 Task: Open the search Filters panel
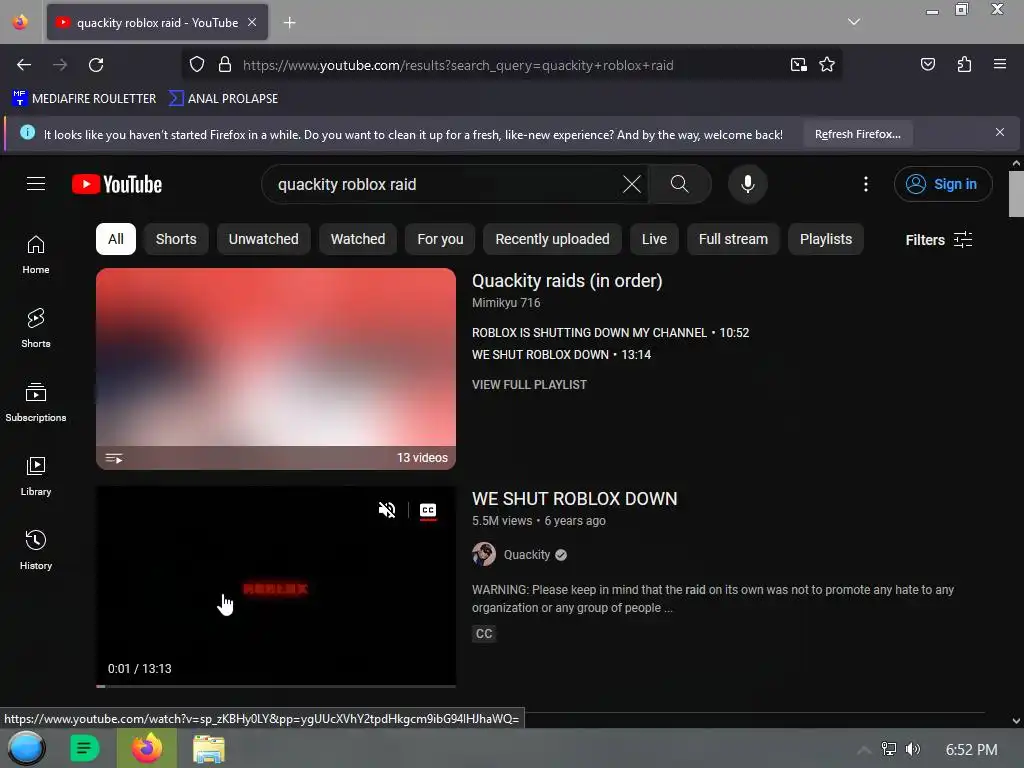pyautogui.click(x=939, y=240)
